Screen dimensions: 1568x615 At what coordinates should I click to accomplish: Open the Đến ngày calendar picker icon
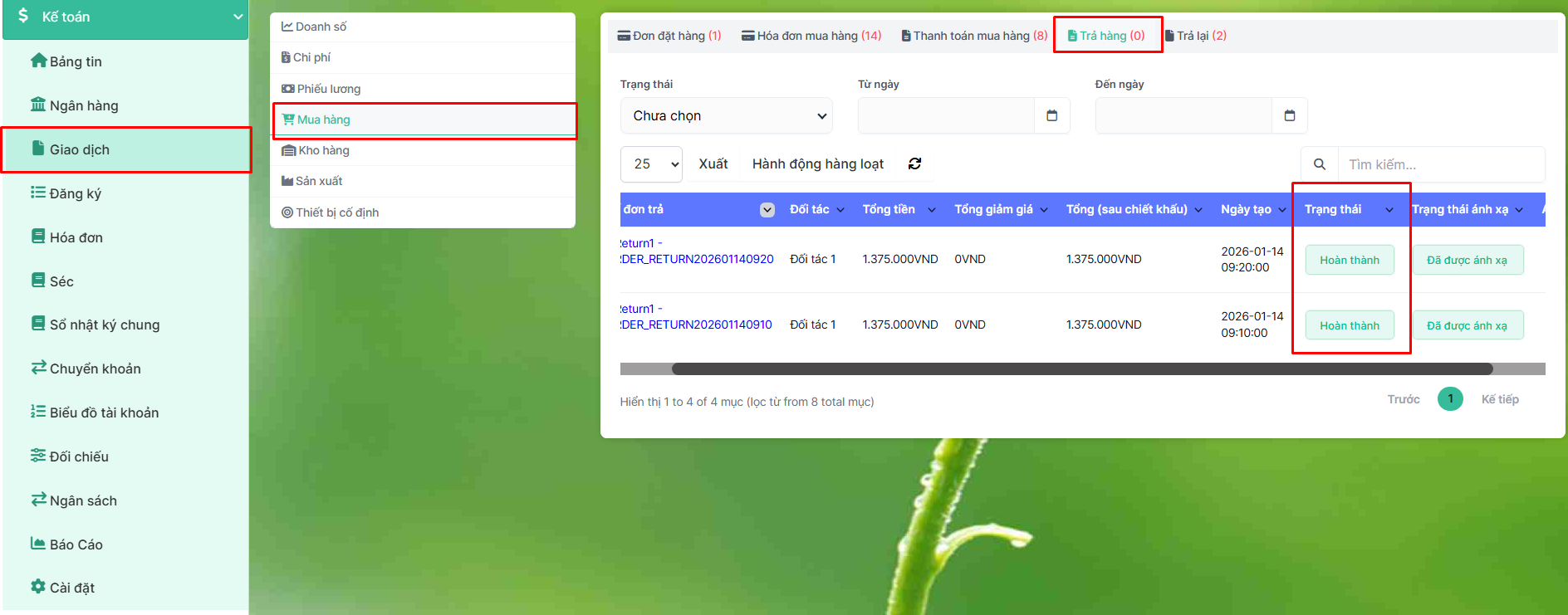[x=1289, y=115]
